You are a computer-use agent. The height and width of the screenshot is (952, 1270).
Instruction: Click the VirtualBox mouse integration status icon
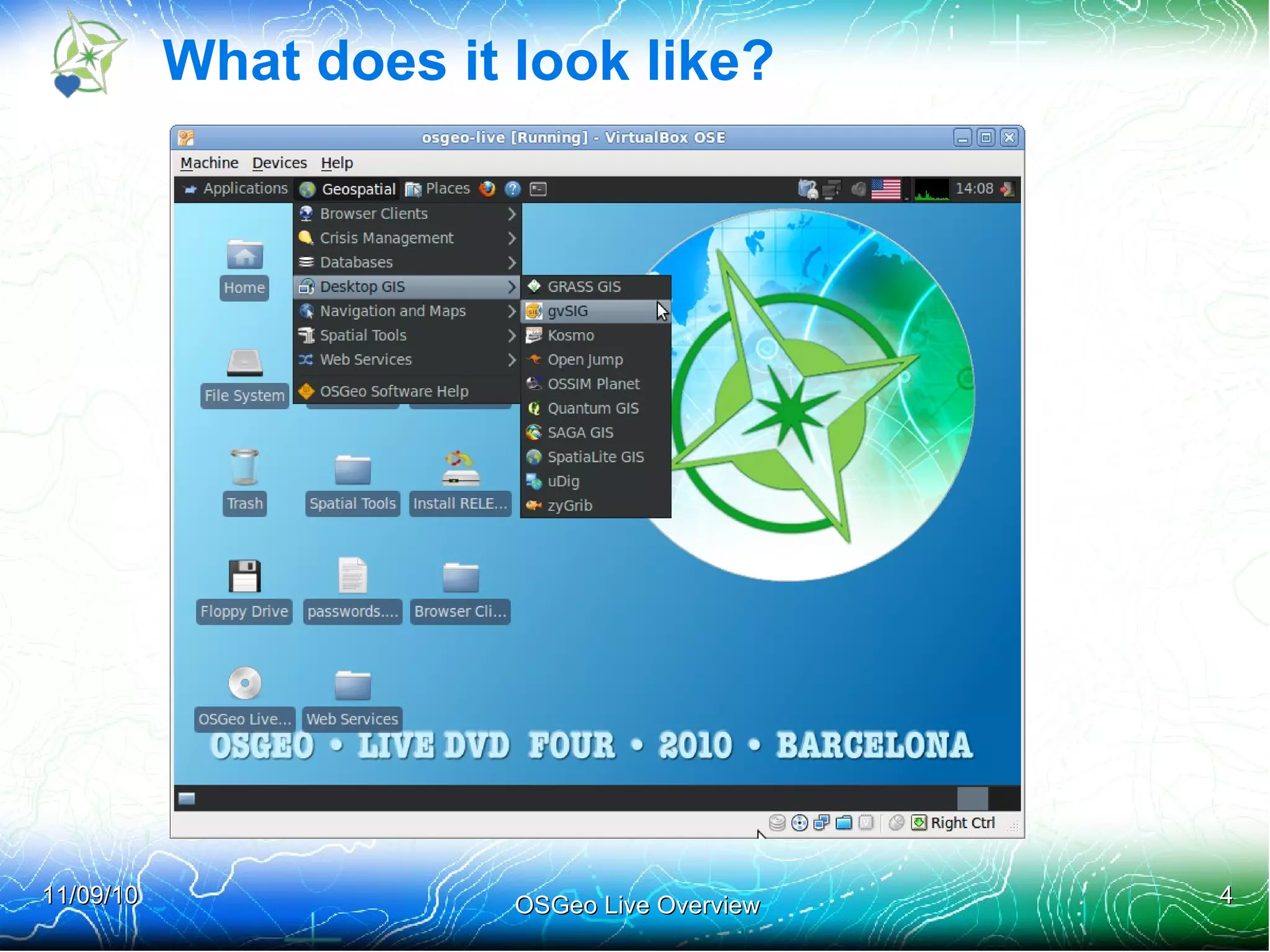pos(896,822)
